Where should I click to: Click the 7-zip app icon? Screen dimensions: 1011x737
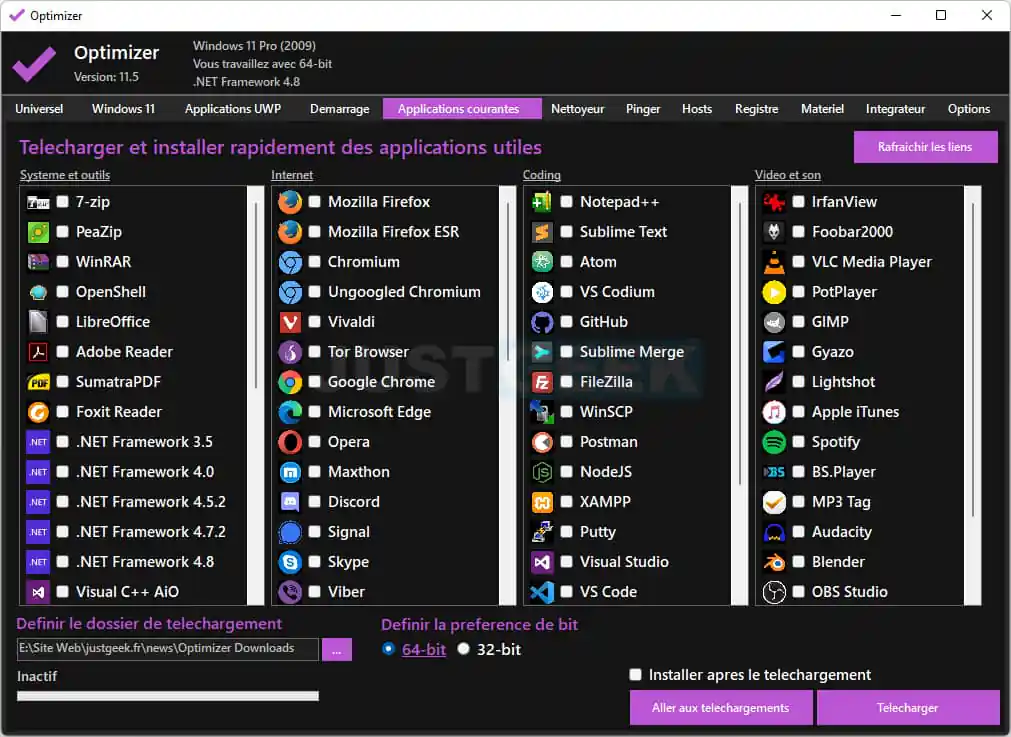coord(38,202)
